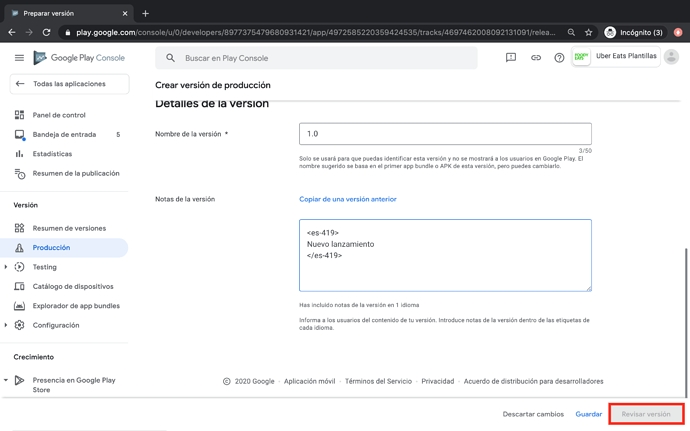Click the search magnifier icon in Play Console

170,58
